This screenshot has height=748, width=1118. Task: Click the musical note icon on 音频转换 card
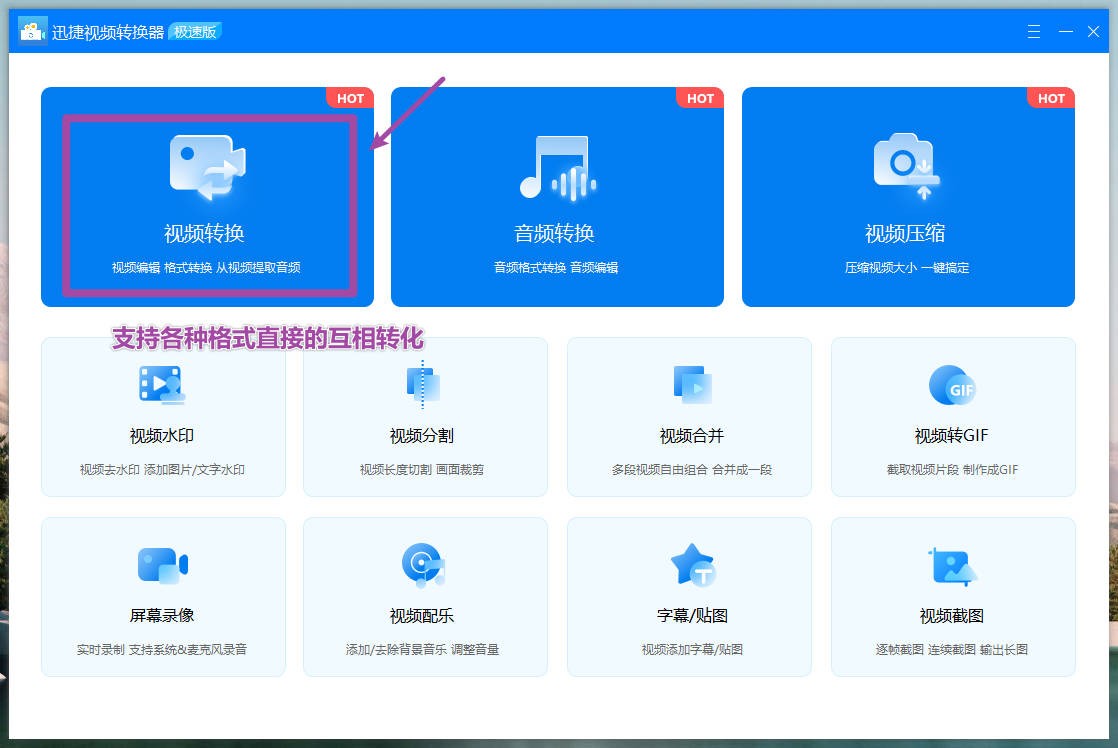[x=557, y=170]
